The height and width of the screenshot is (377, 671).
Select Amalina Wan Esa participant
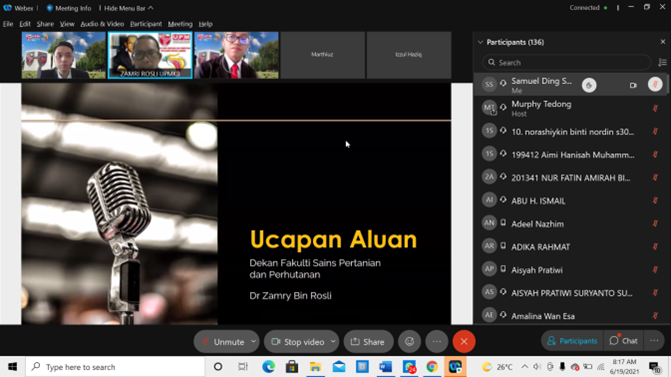(x=570, y=315)
